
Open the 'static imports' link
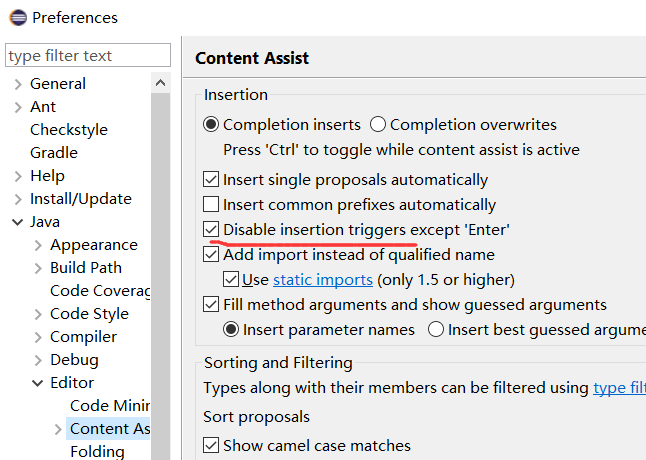coord(323,280)
